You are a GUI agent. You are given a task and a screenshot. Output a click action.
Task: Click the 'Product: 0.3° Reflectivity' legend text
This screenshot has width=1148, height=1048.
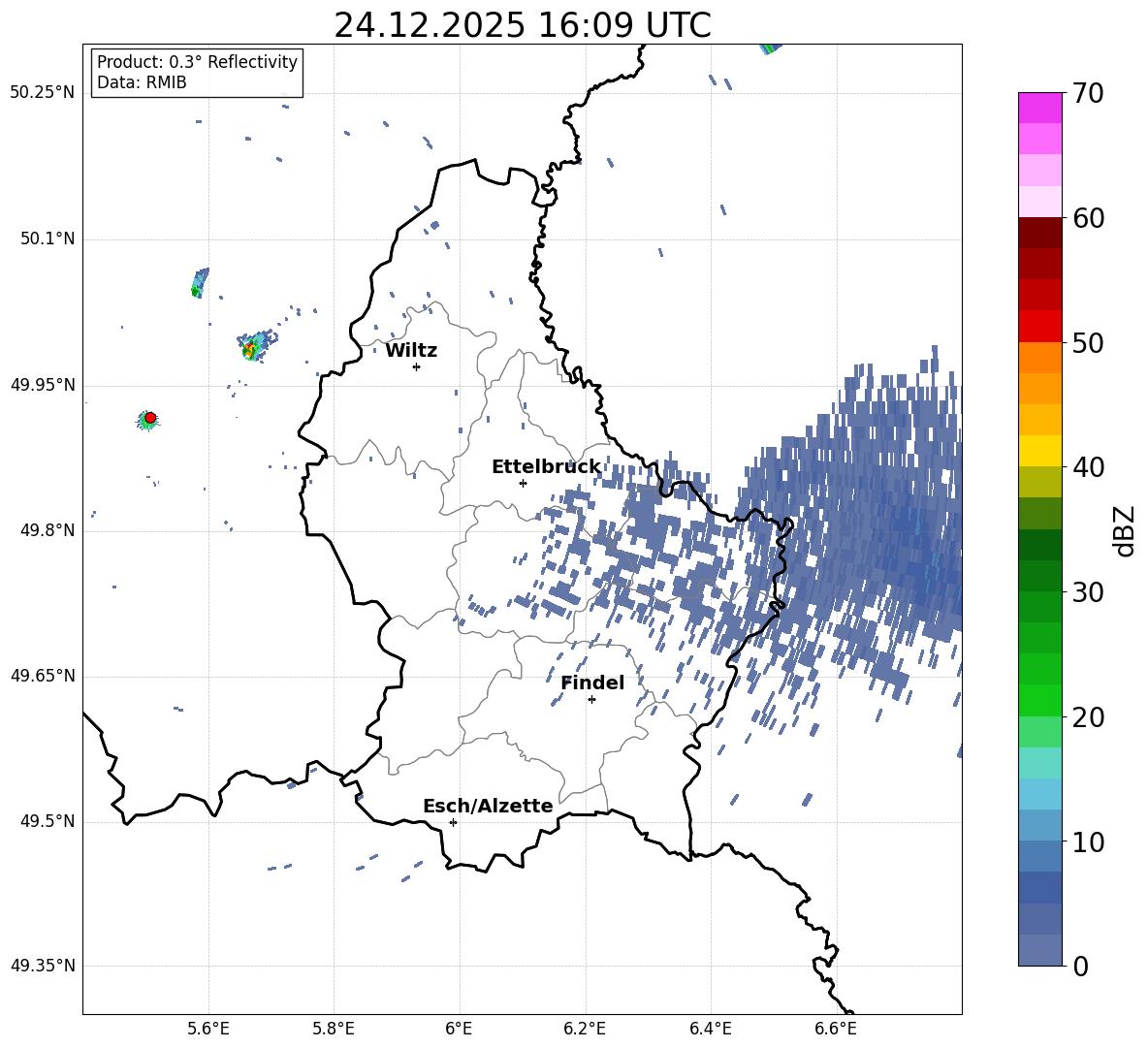point(197,61)
